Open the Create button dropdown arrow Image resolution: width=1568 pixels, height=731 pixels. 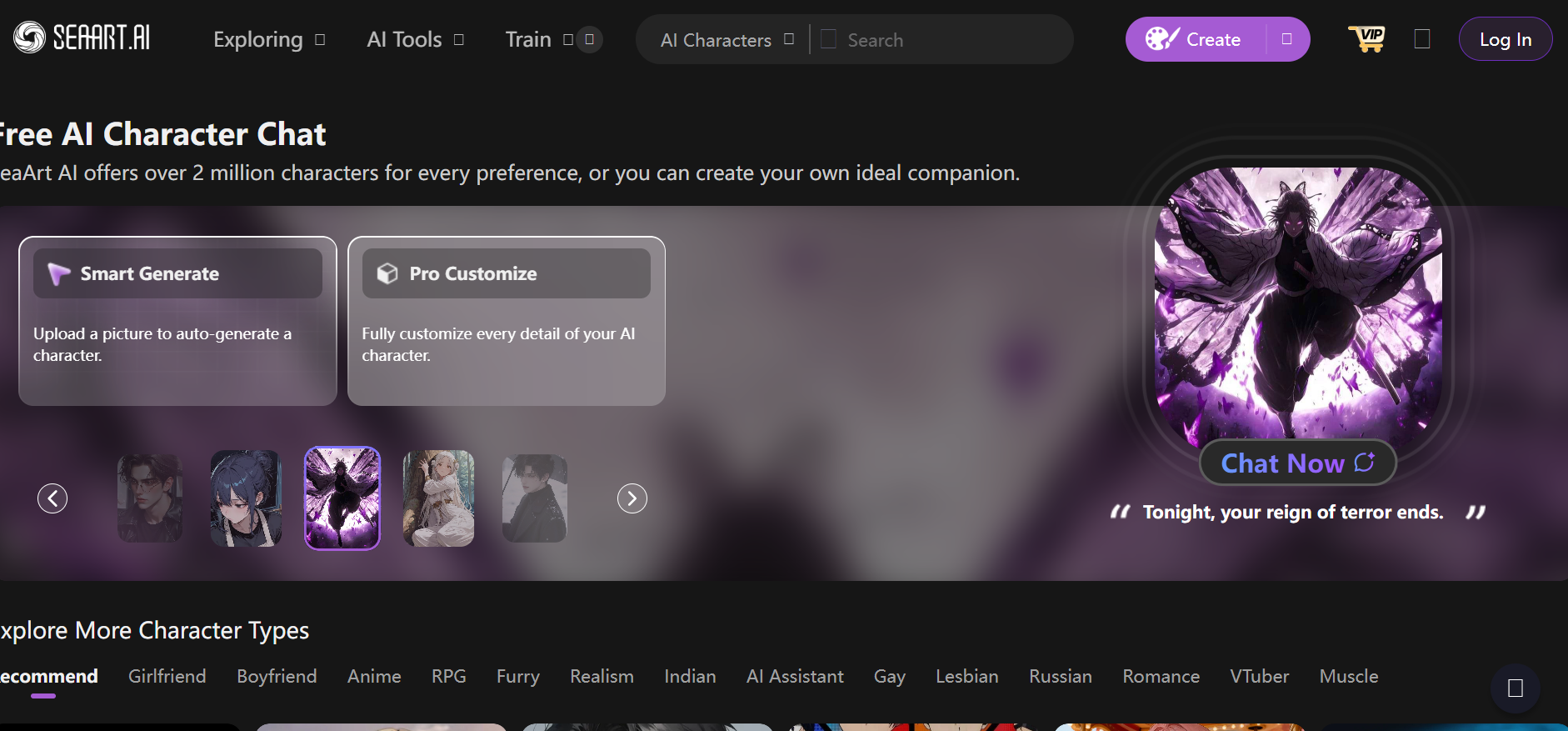[1286, 39]
